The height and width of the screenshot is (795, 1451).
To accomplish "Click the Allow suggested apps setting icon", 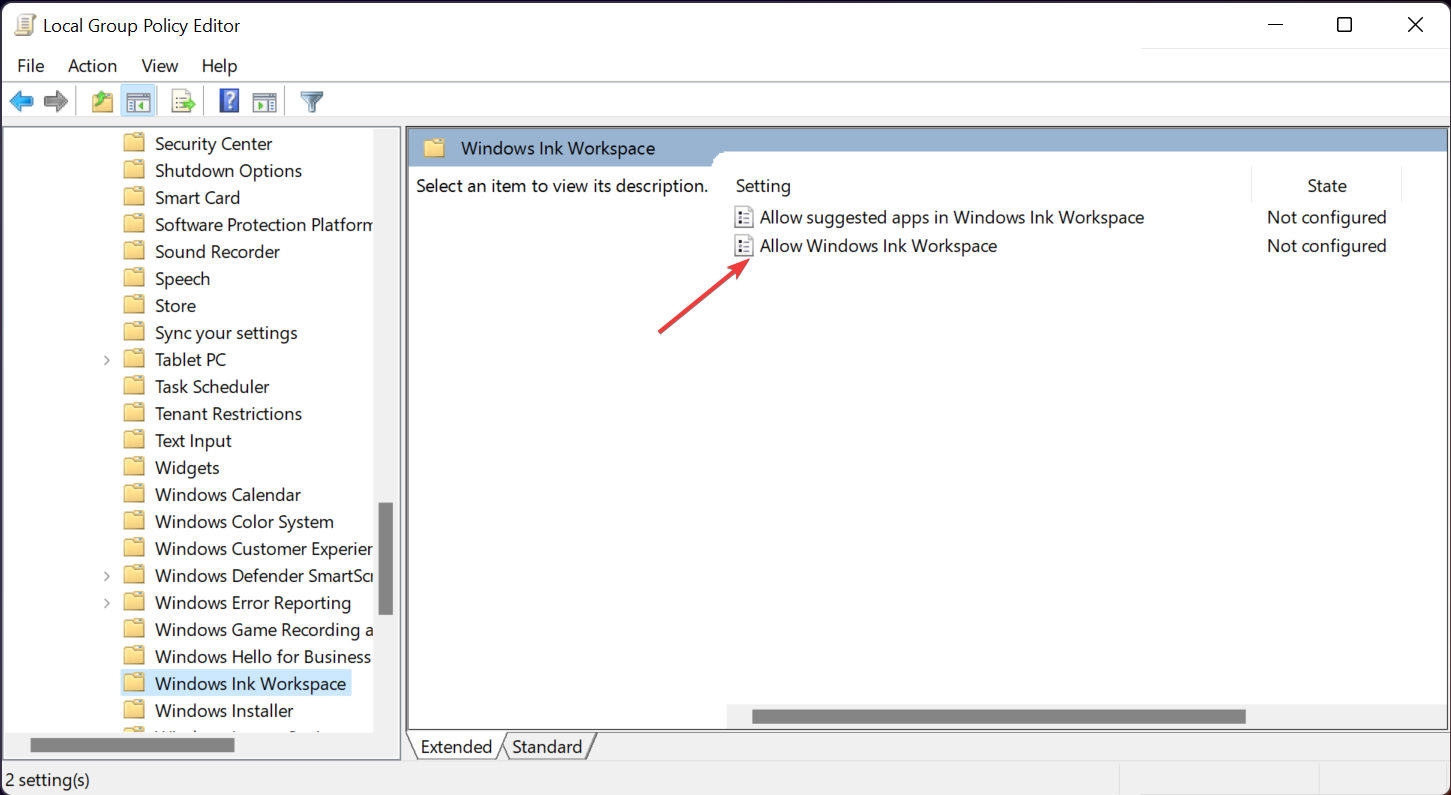I will click(x=743, y=216).
